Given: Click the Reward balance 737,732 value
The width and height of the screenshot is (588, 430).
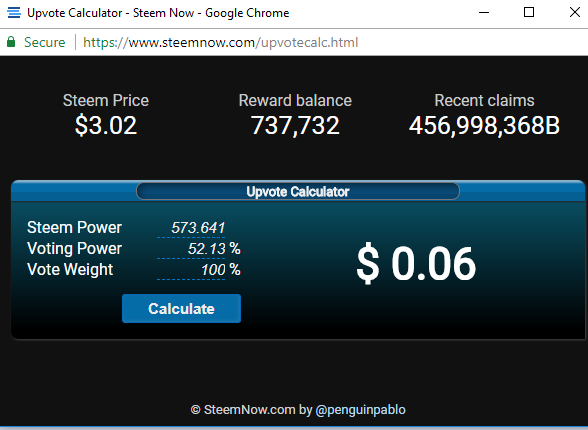Looking at the screenshot, I should tap(295, 125).
